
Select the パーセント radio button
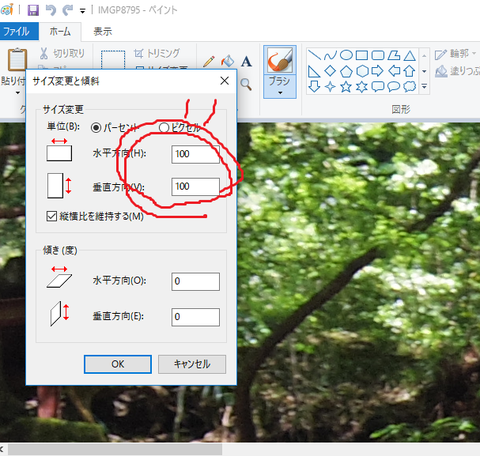[x=96, y=128]
